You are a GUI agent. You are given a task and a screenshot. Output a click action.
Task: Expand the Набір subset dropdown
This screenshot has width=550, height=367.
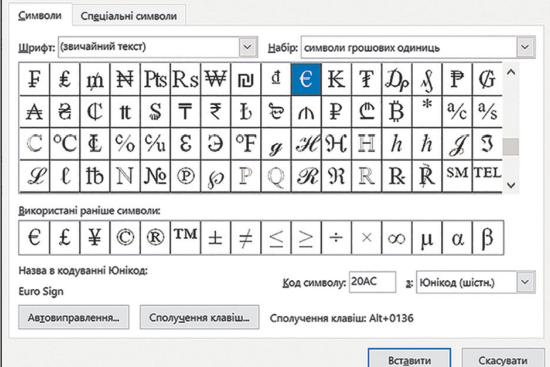(x=525, y=47)
